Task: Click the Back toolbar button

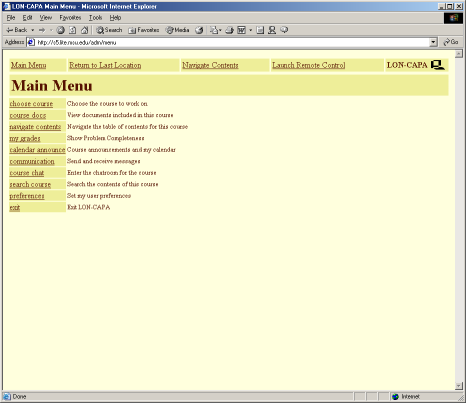Action: click(17, 30)
